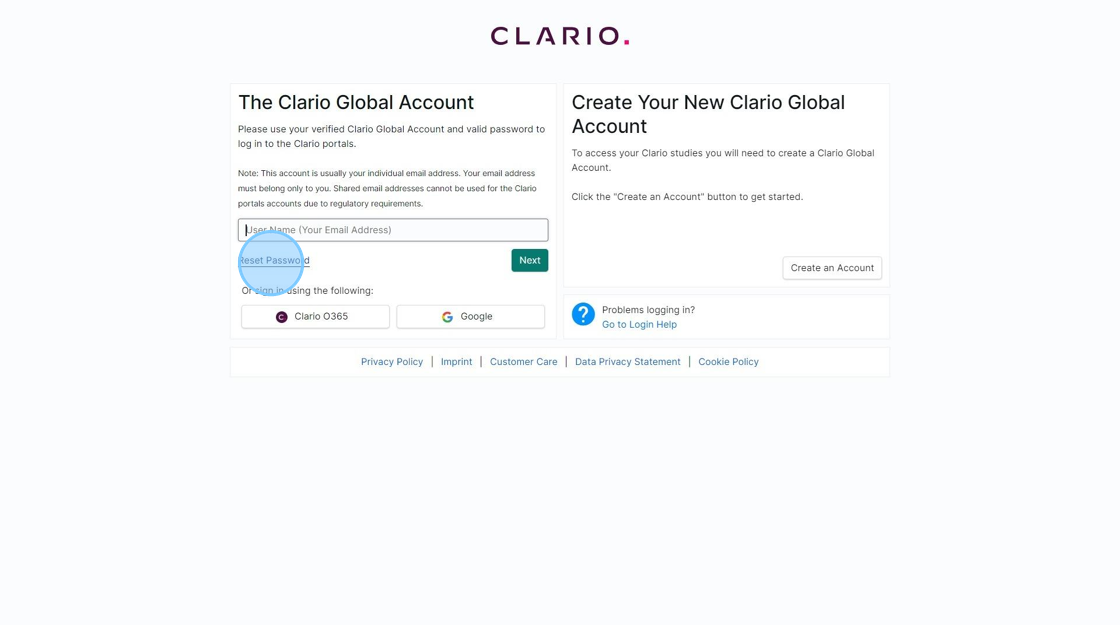Open the Cookie Policy footer link
Image resolution: width=1120 pixels, height=625 pixels.
729,361
